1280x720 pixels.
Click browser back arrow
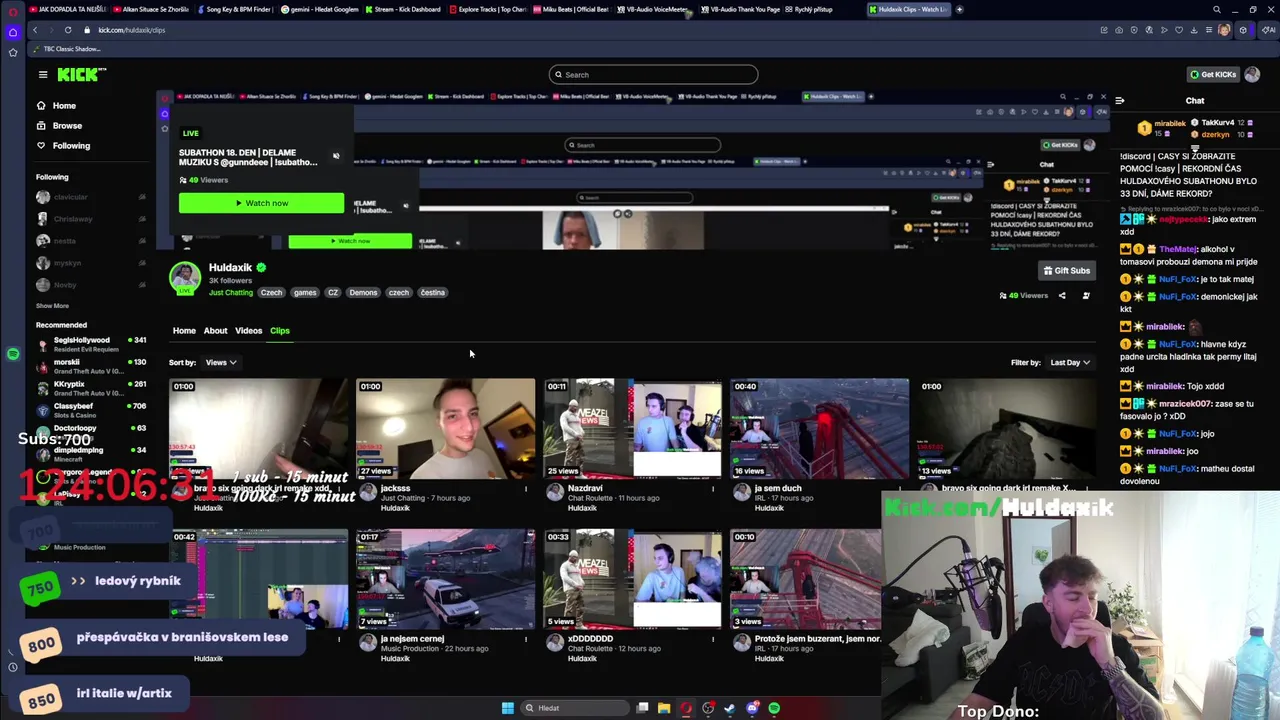click(x=35, y=30)
